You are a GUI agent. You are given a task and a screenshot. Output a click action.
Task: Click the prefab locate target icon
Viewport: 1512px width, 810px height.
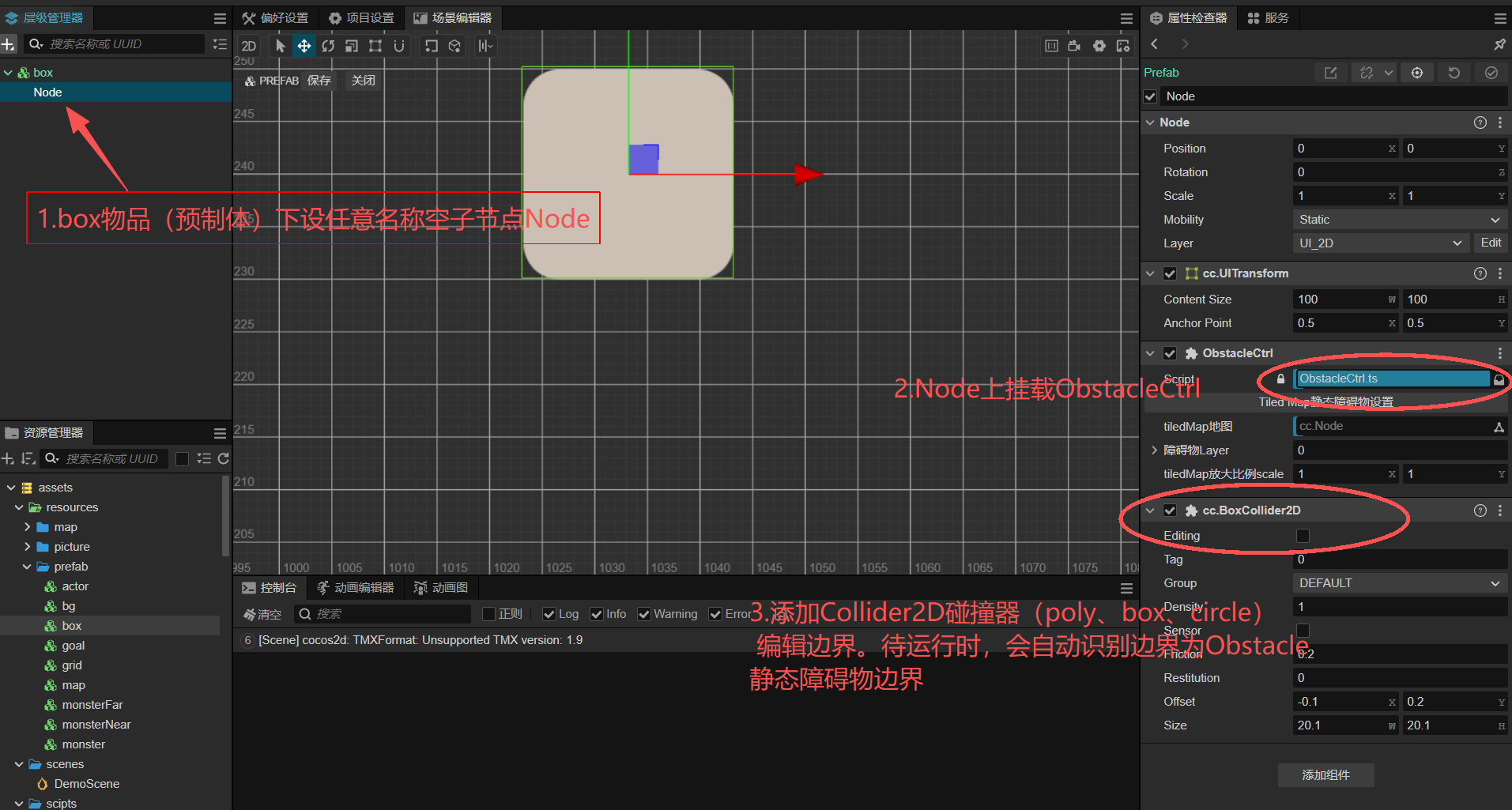tap(1416, 73)
